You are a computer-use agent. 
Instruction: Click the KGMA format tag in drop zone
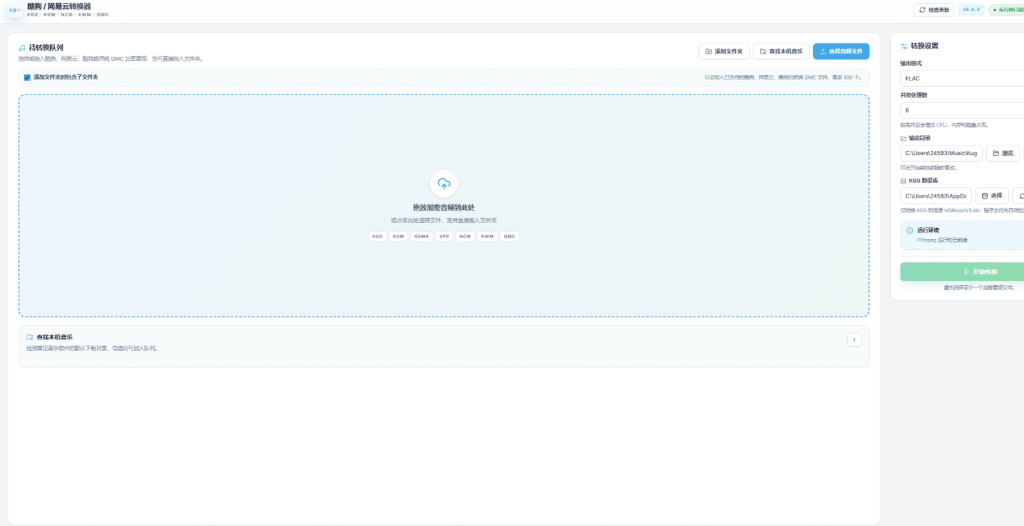click(421, 237)
